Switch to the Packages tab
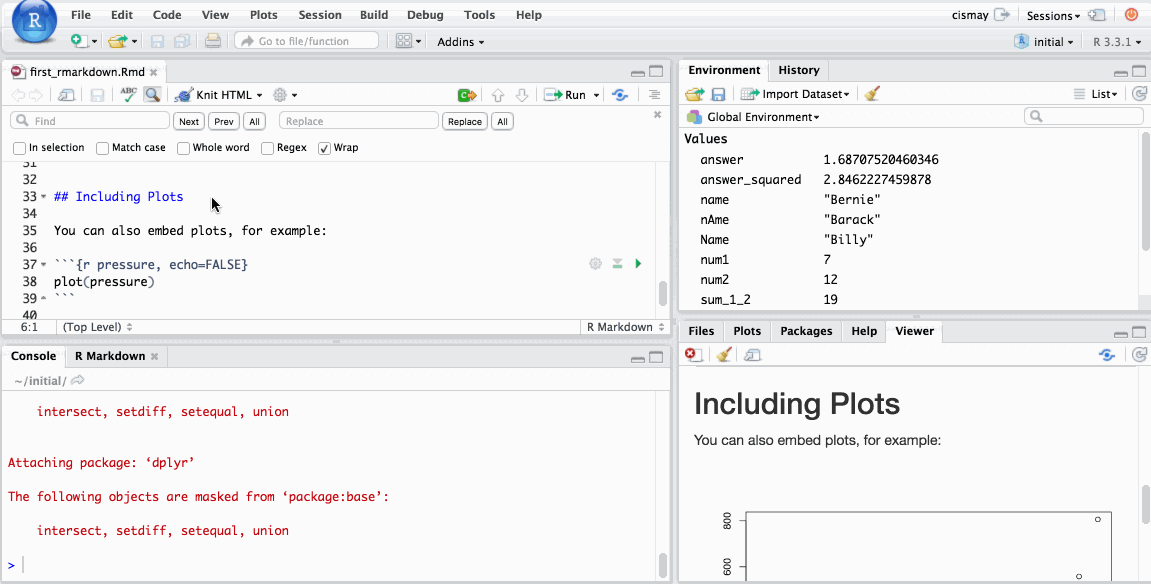The image size is (1151, 584). (805, 331)
